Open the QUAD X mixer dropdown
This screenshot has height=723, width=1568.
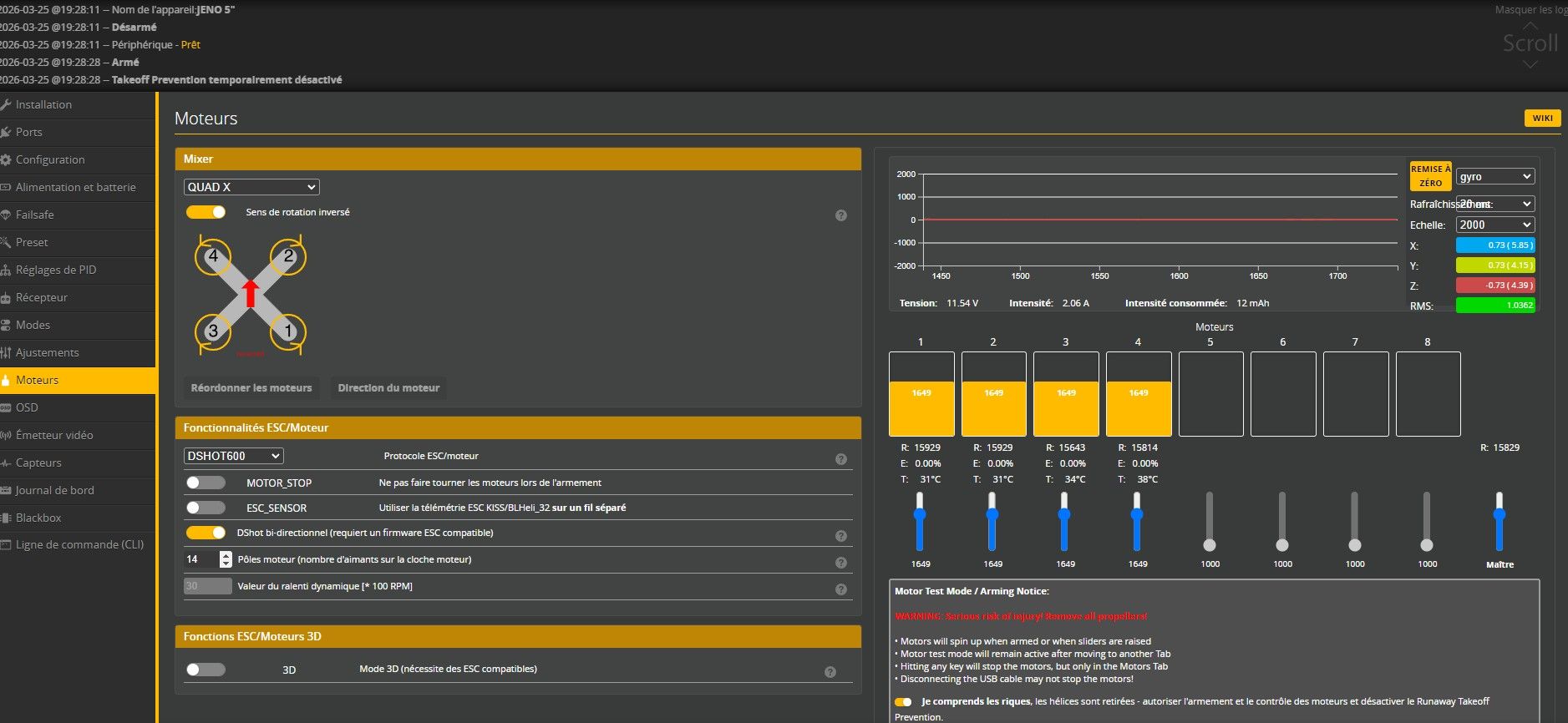pyautogui.click(x=251, y=187)
